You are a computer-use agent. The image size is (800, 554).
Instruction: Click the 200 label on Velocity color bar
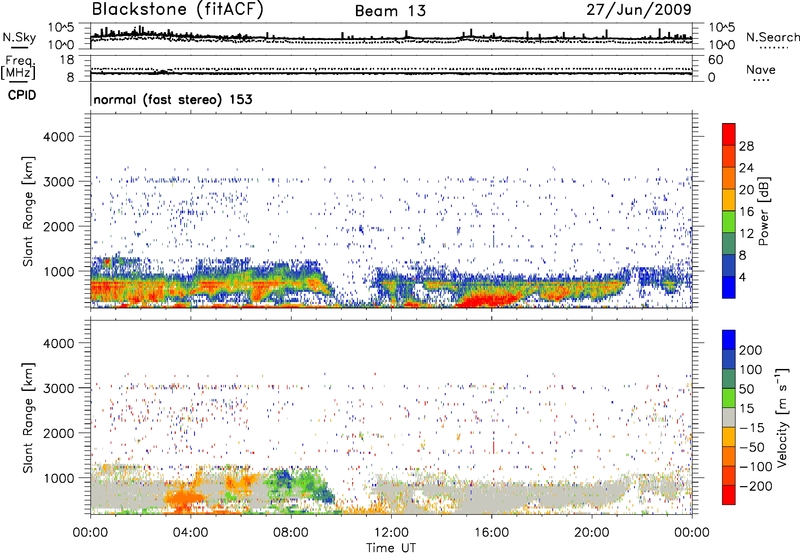[x=750, y=350]
